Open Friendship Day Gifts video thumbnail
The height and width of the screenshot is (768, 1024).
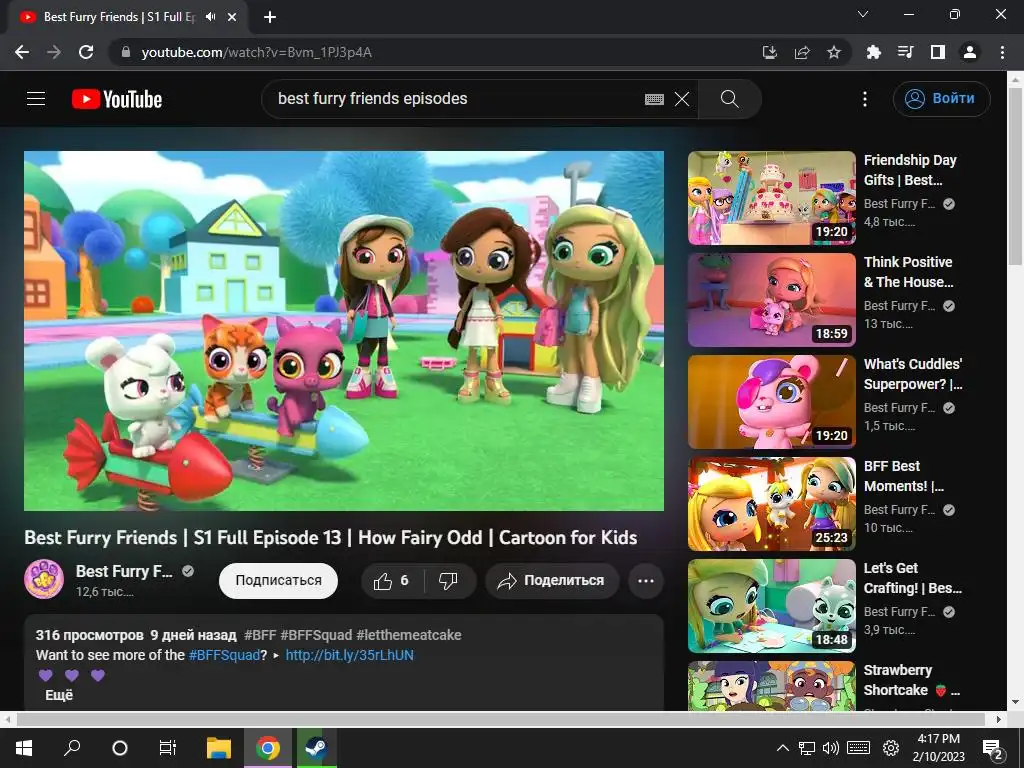tap(772, 198)
